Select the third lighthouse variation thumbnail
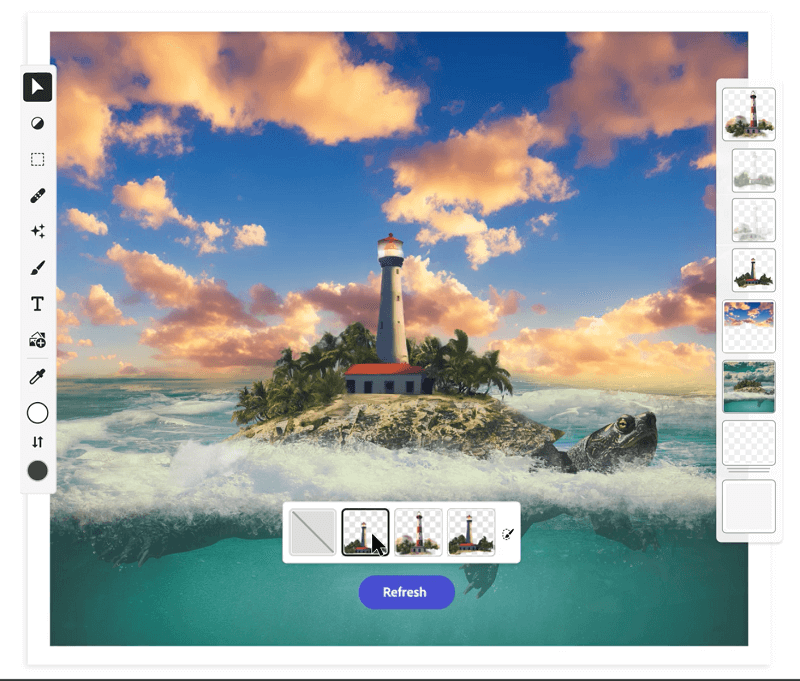Screen dimensions: 800x681 pyautogui.click(x=470, y=532)
